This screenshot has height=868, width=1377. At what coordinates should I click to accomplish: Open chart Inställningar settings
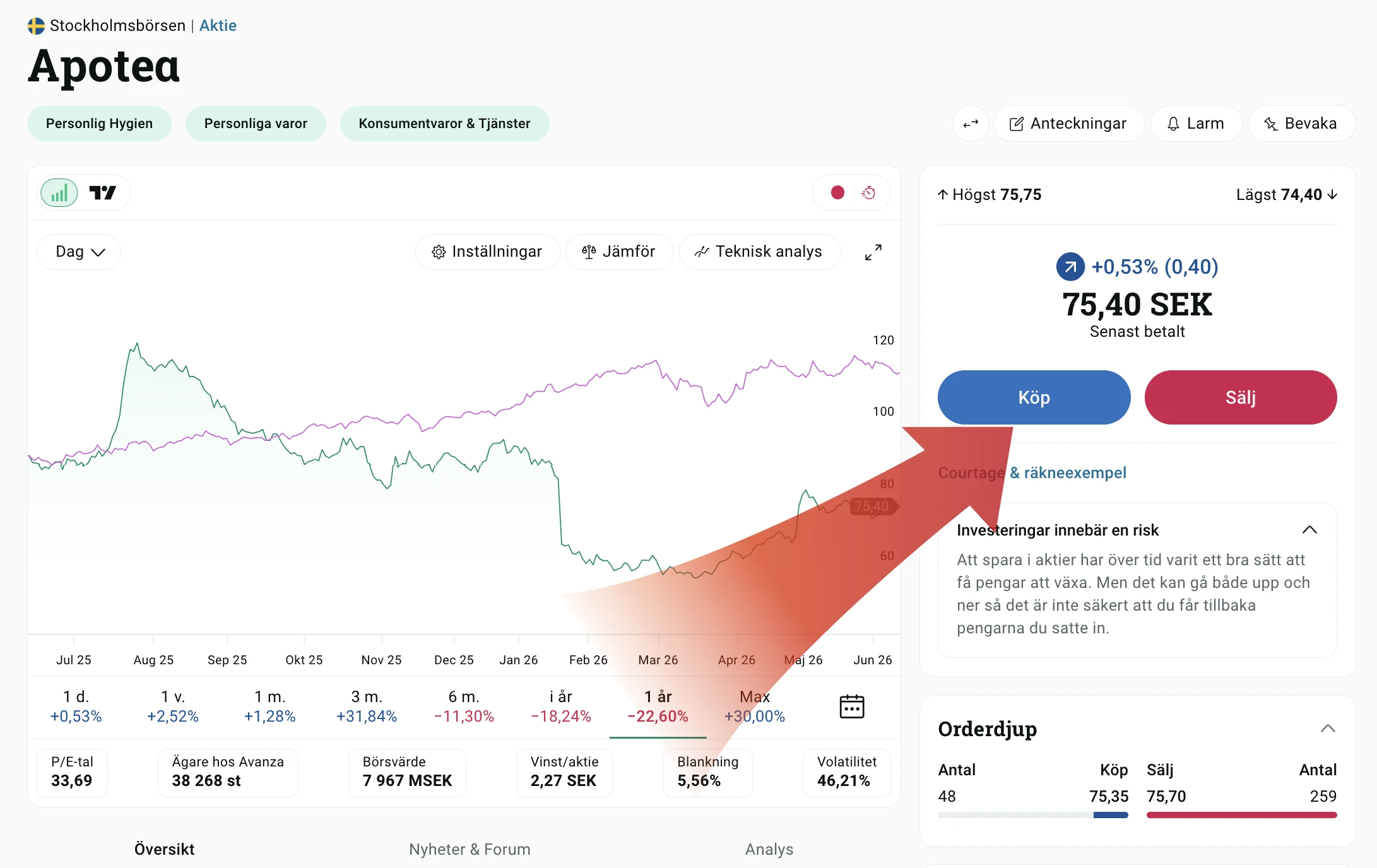coord(487,252)
